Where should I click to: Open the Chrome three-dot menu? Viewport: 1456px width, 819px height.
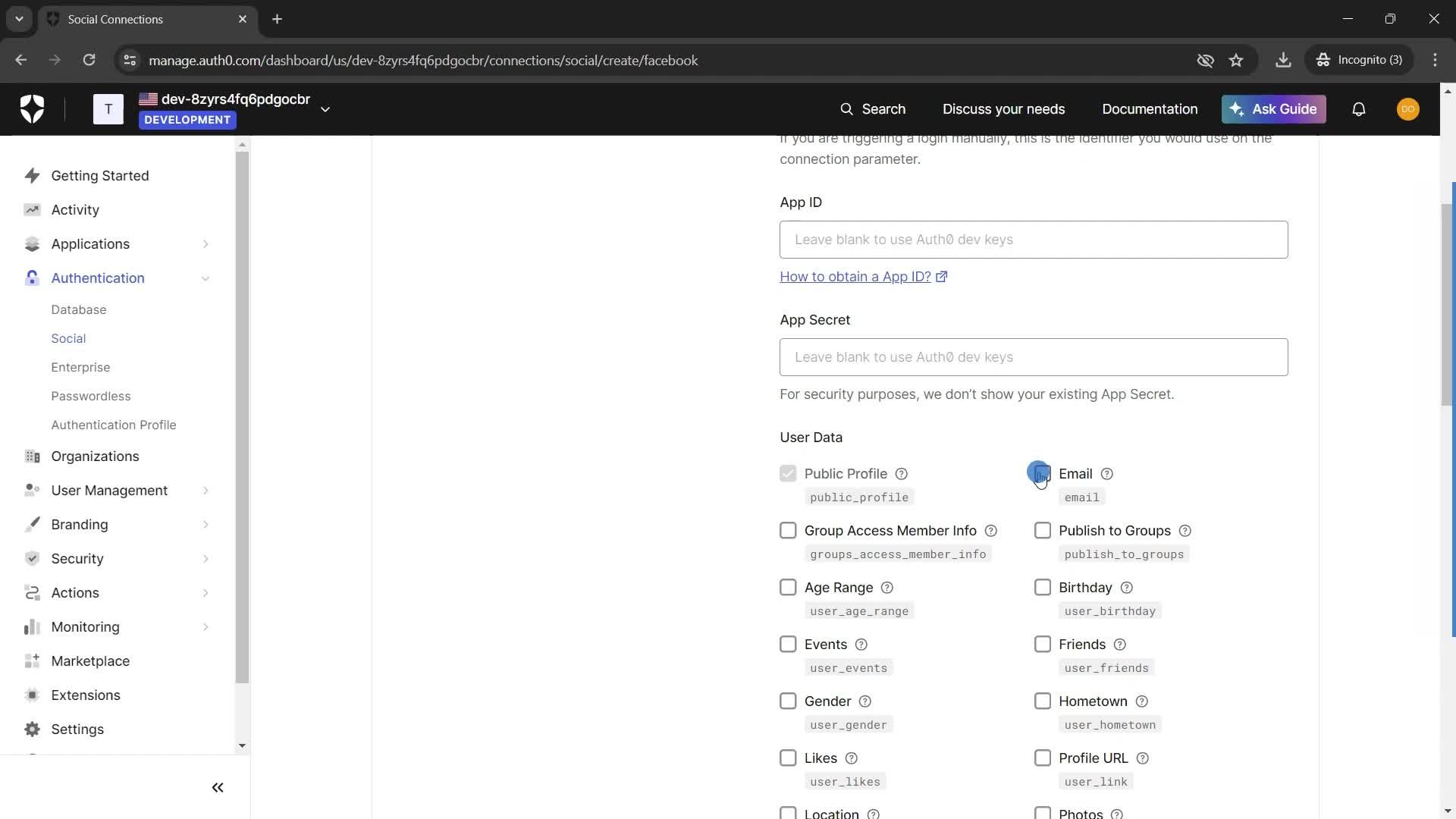pos(1435,60)
